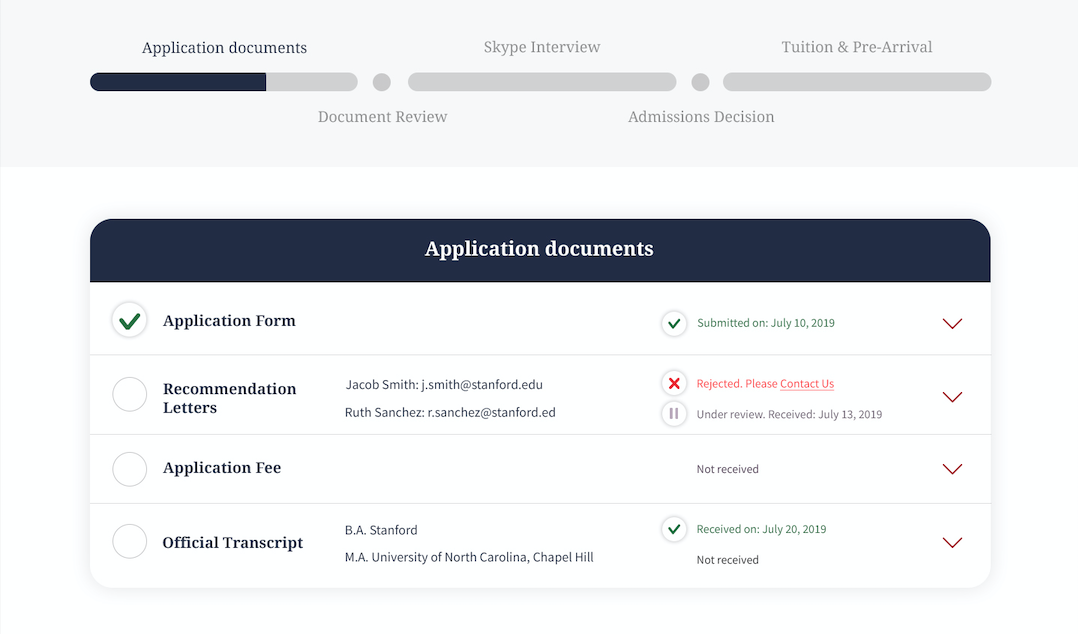Click the Document Review milestone dot
Image resolution: width=1078 pixels, height=634 pixels.
click(382, 83)
